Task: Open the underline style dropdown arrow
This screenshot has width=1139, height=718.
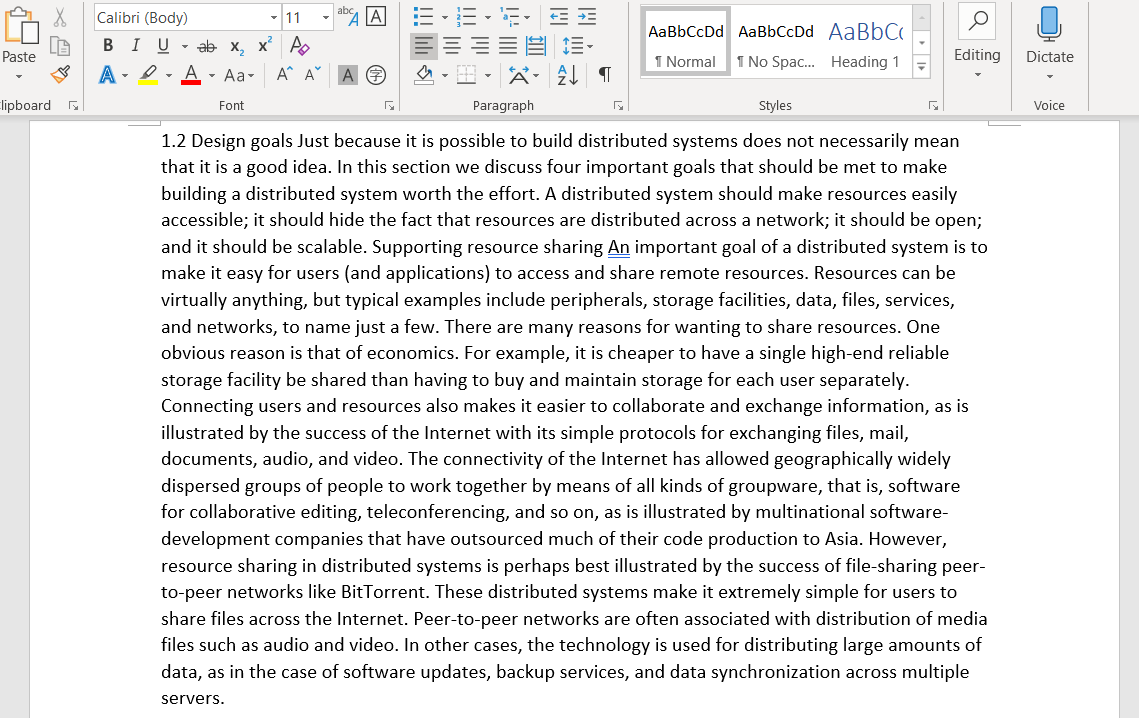Action: [x=185, y=47]
